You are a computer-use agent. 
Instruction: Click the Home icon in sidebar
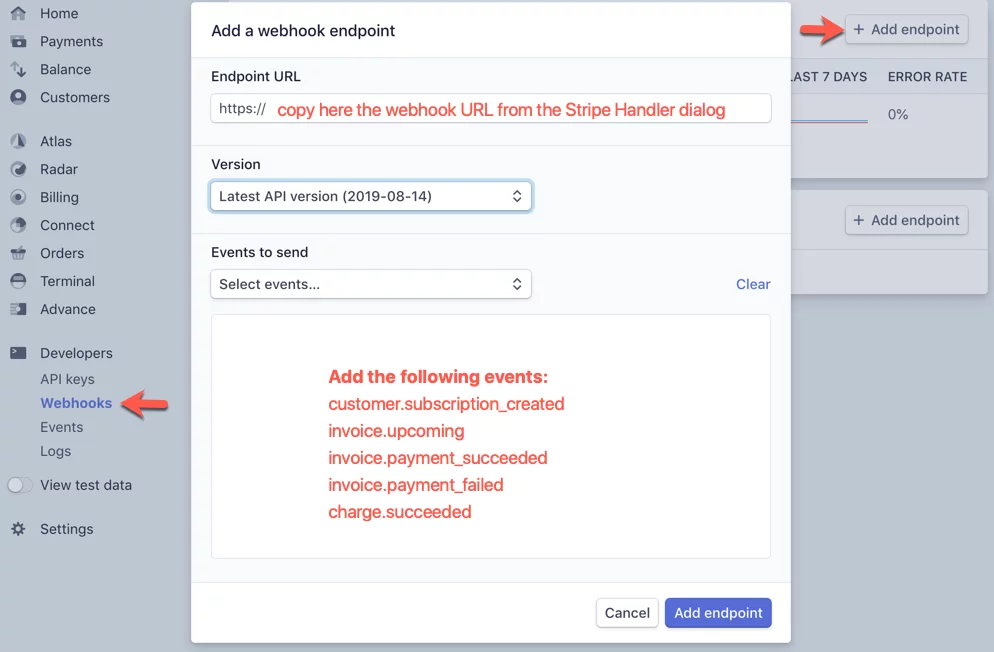pos(18,14)
